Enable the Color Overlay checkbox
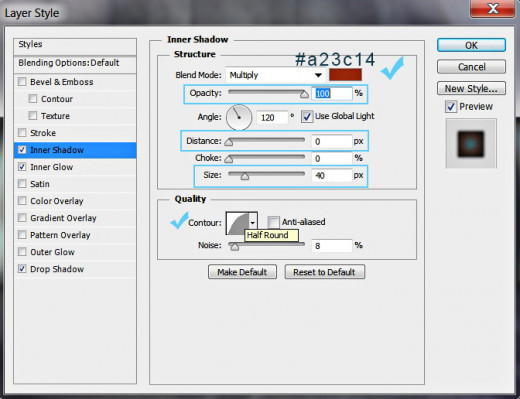520x399 pixels. point(22,201)
